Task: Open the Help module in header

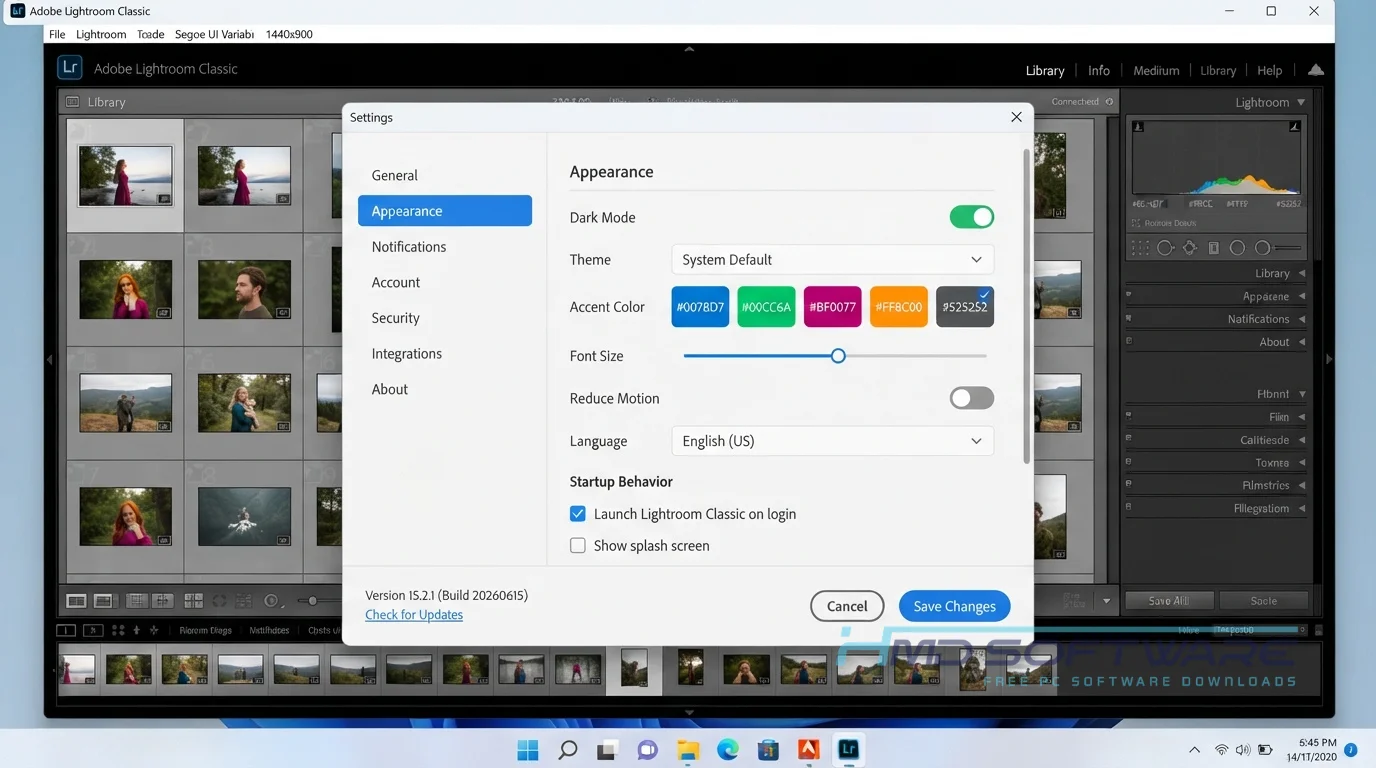Action: 1270,70
